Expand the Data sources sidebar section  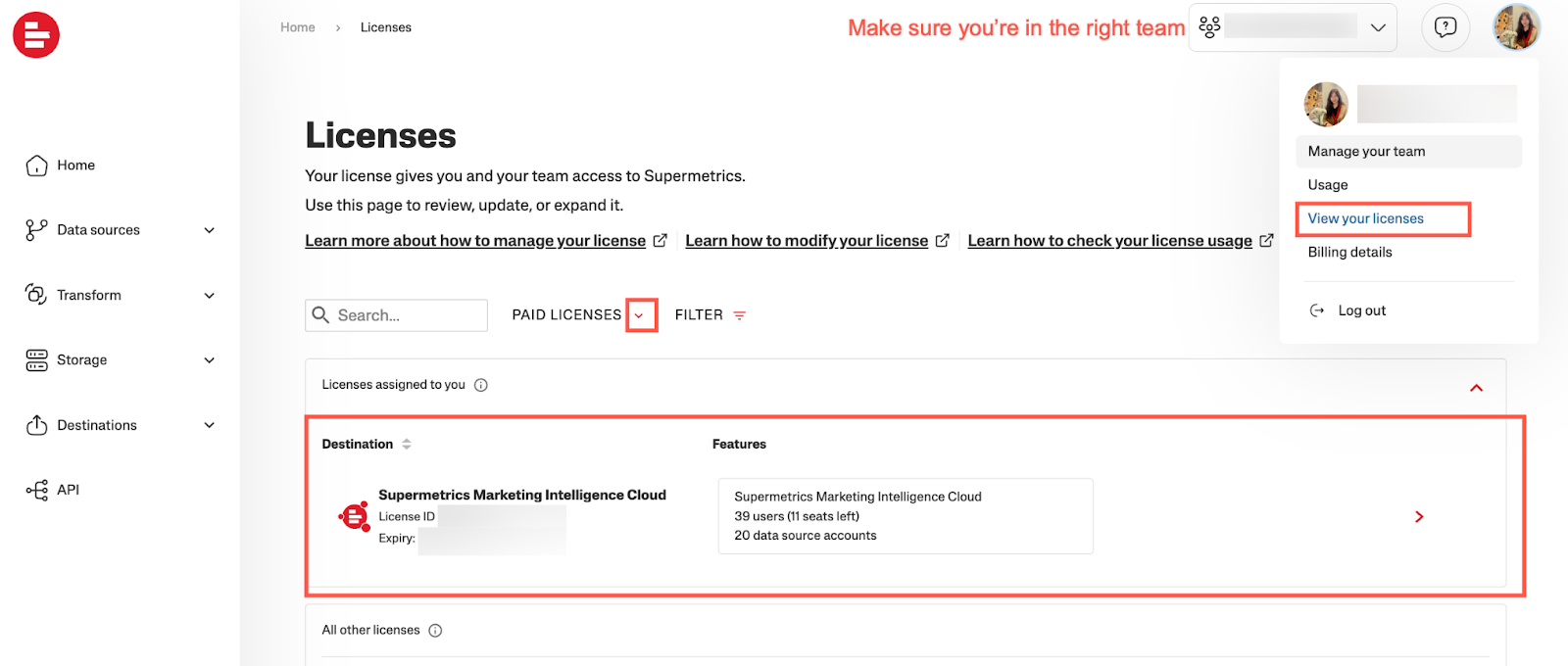[209, 230]
